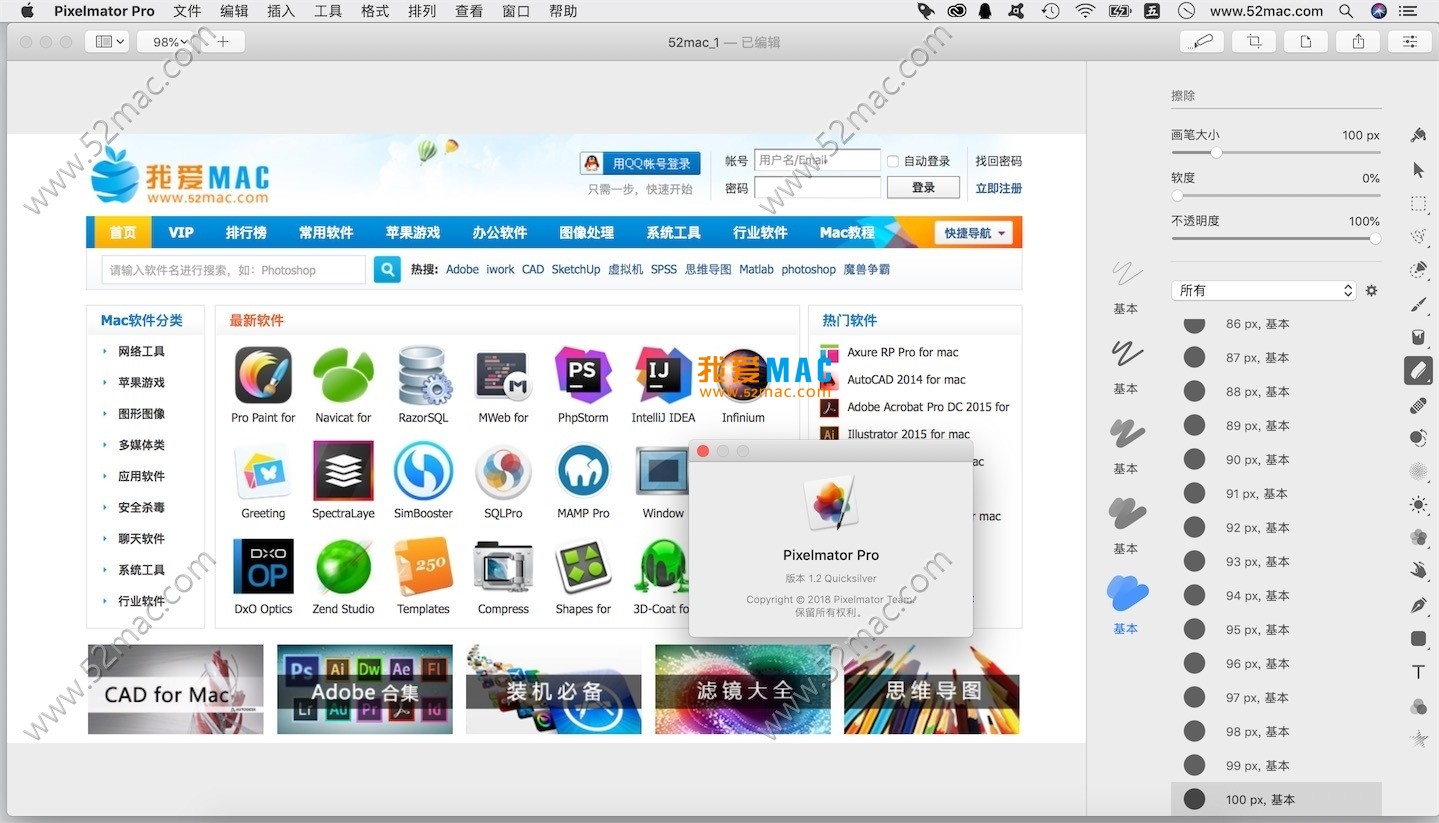Image resolution: width=1439 pixels, height=823 pixels.
Task: Select the Color Fill bucket tool
Action: 1418,337
